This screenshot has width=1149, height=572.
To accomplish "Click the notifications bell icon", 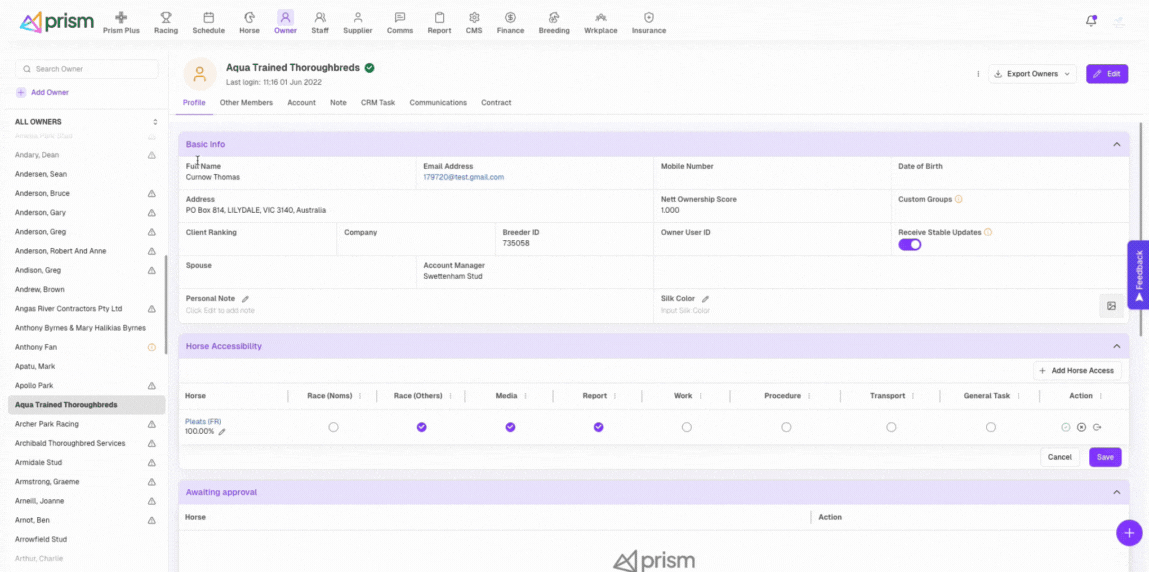I will (1091, 21).
